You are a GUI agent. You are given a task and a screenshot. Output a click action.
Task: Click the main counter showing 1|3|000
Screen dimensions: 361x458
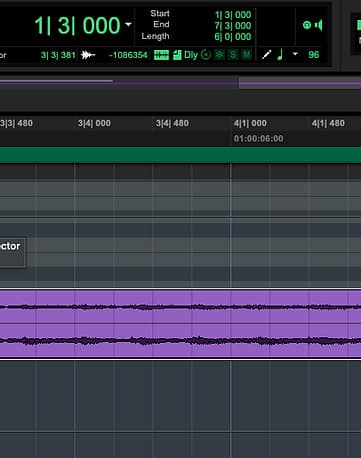77,25
